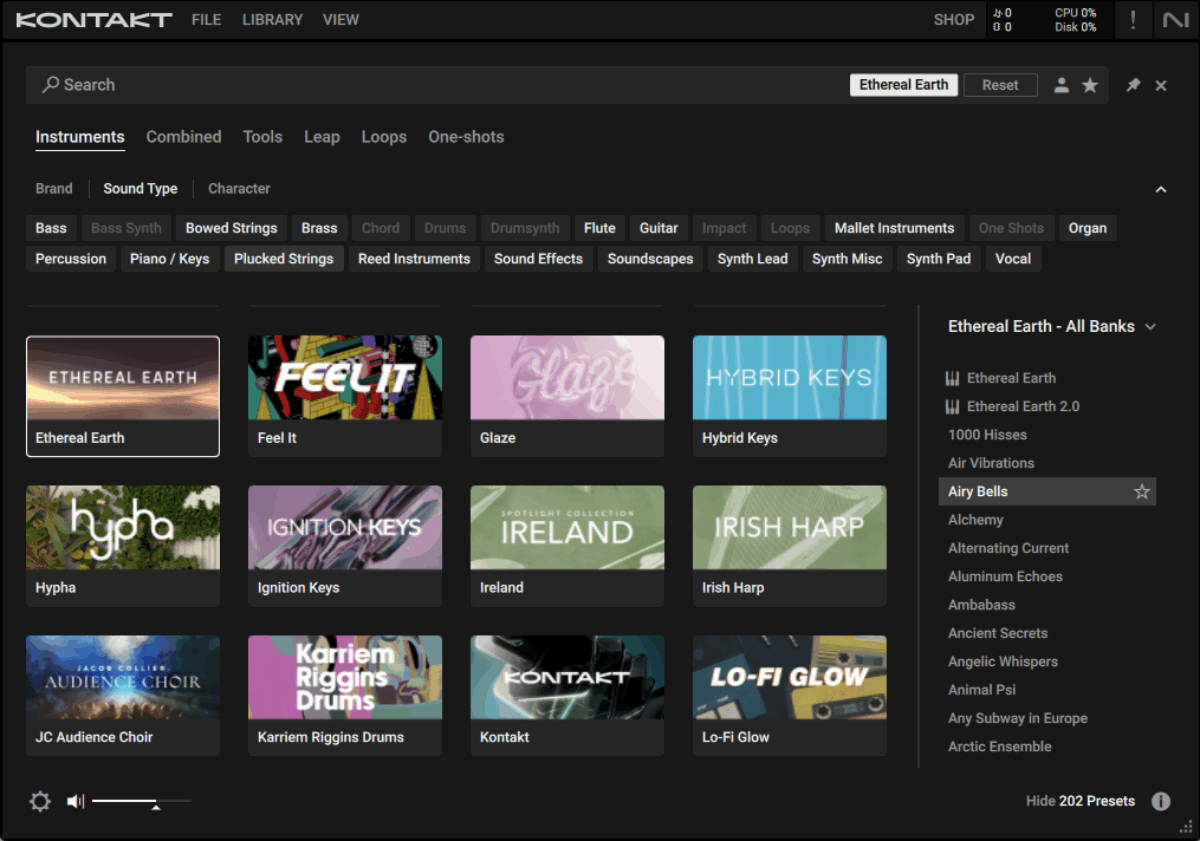Adjust the preview volume slider
The width and height of the screenshot is (1200, 841).
(x=155, y=801)
